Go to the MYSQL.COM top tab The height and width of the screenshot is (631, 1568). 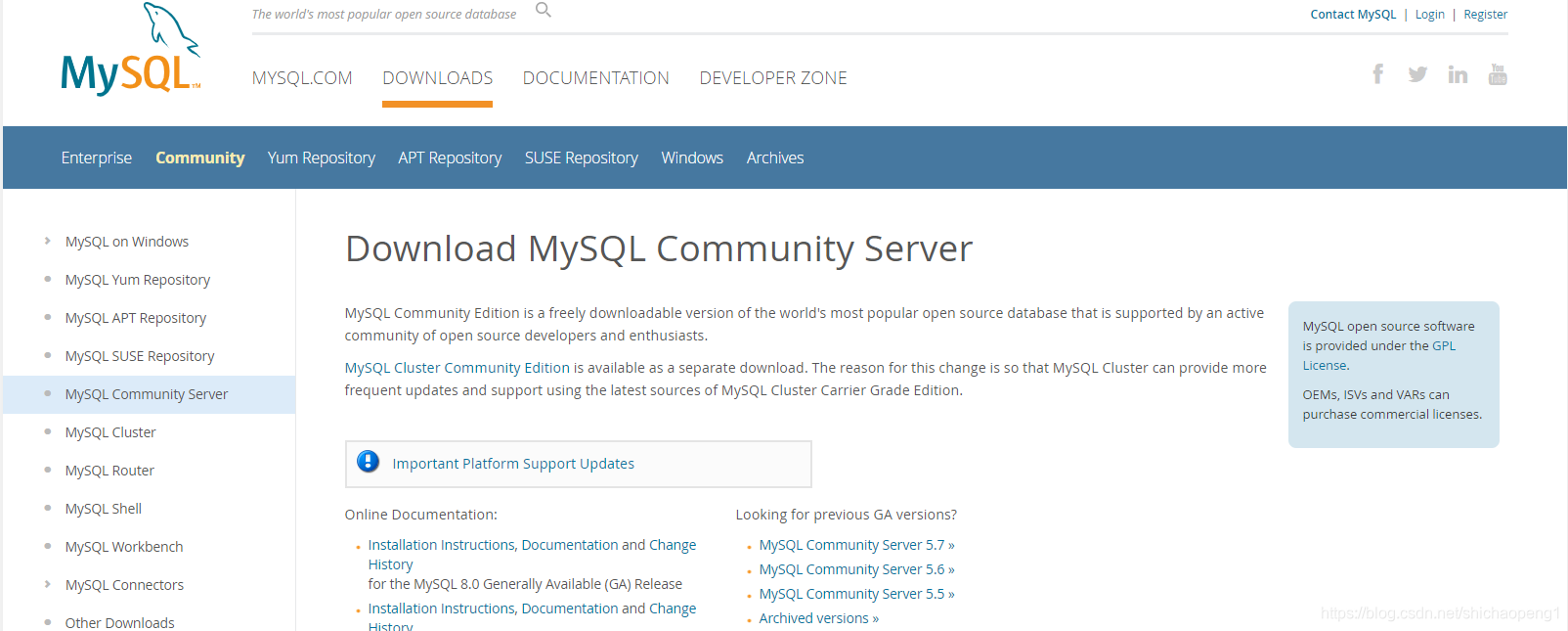pos(302,78)
